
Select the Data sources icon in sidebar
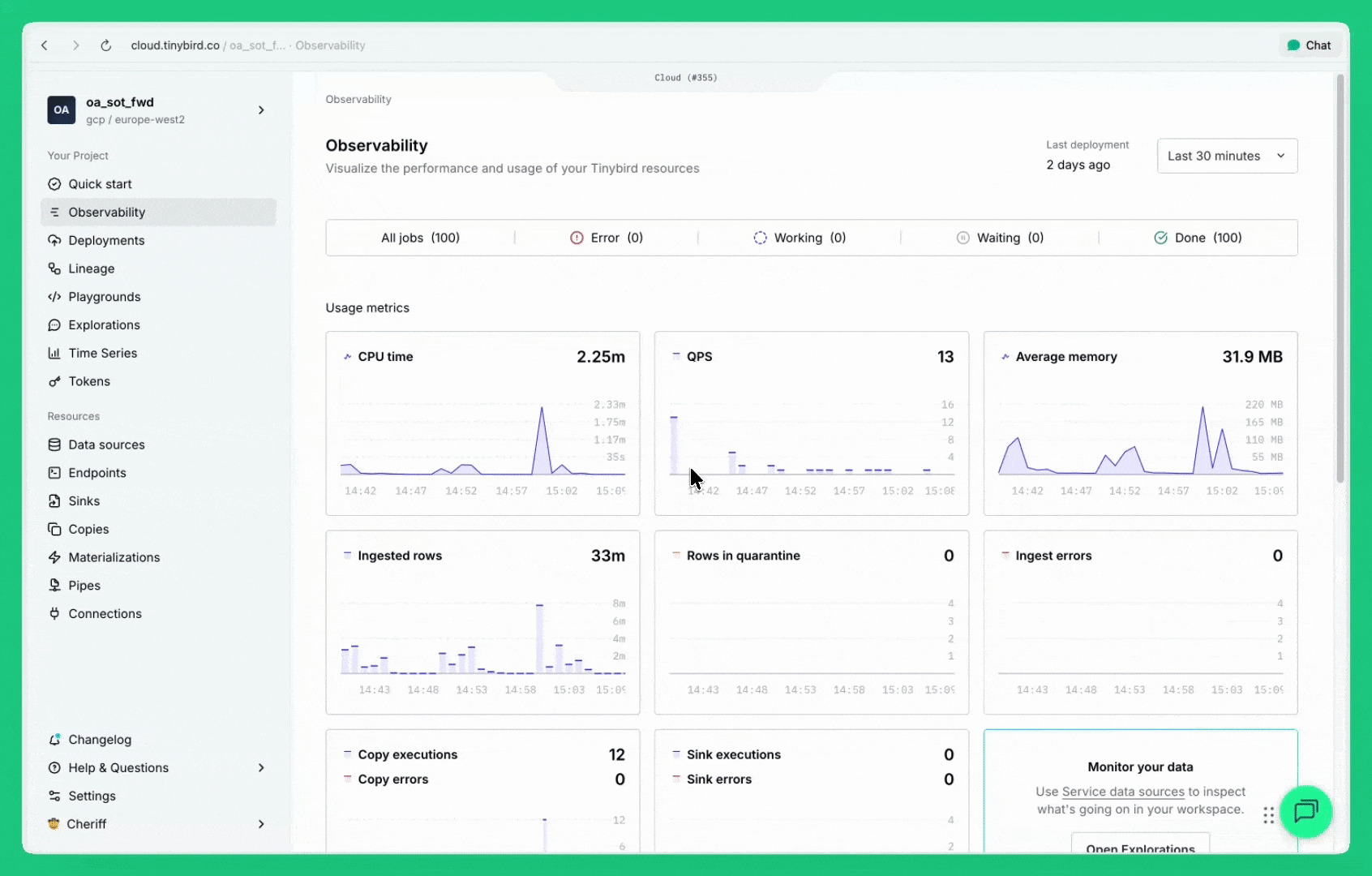tap(54, 444)
